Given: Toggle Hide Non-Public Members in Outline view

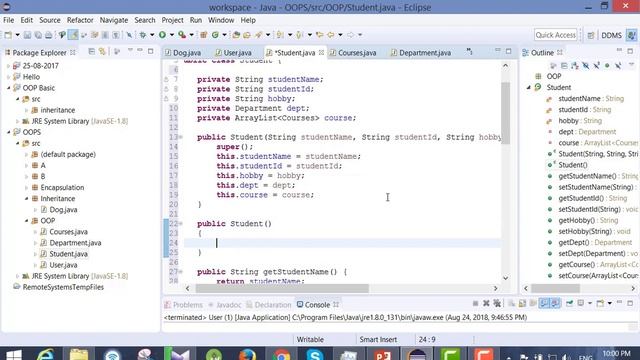Looking at the screenshot, I should click(607, 66).
